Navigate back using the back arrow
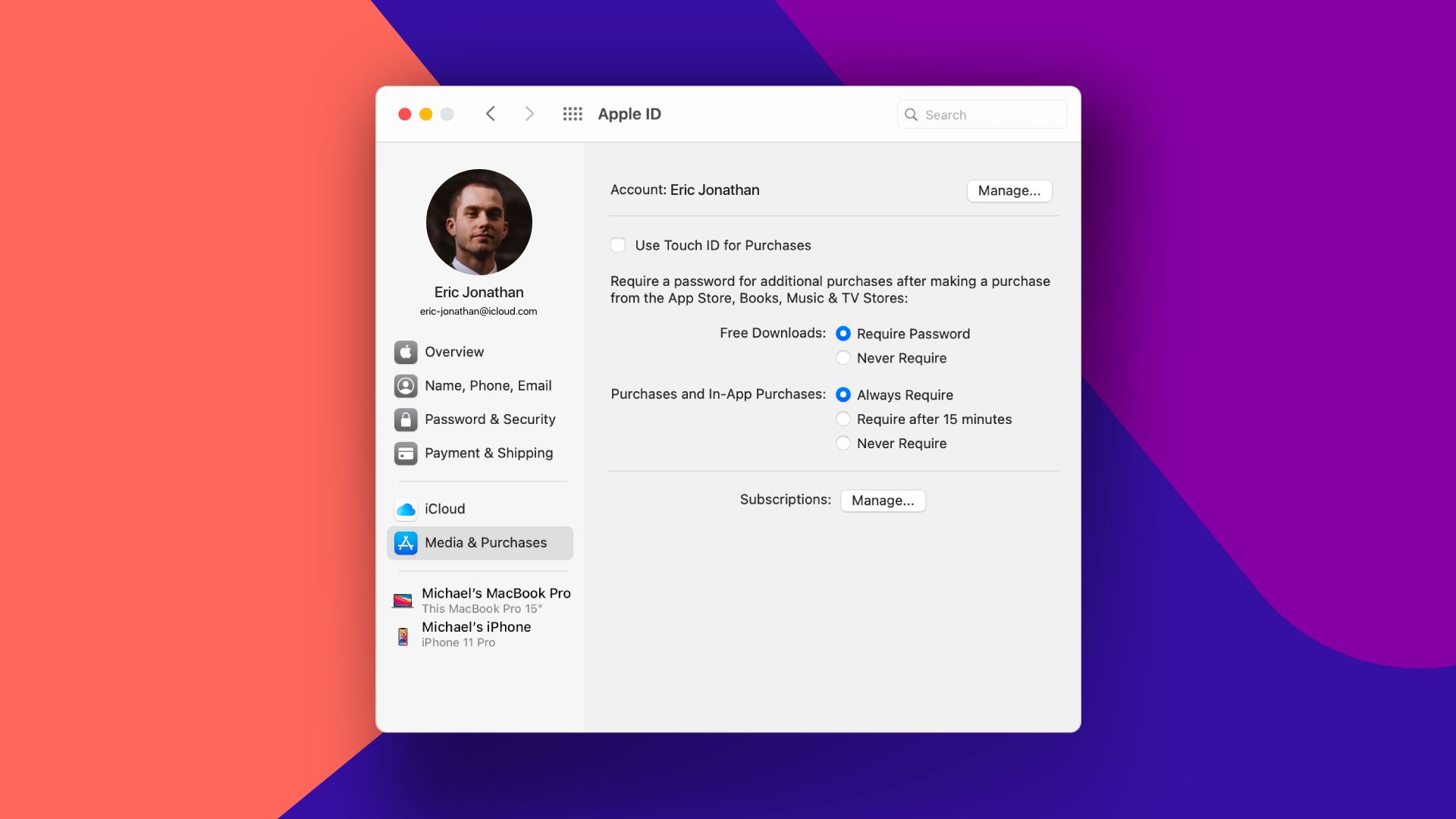The width and height of the screenshot is (1456, 819). pos(489,114)
